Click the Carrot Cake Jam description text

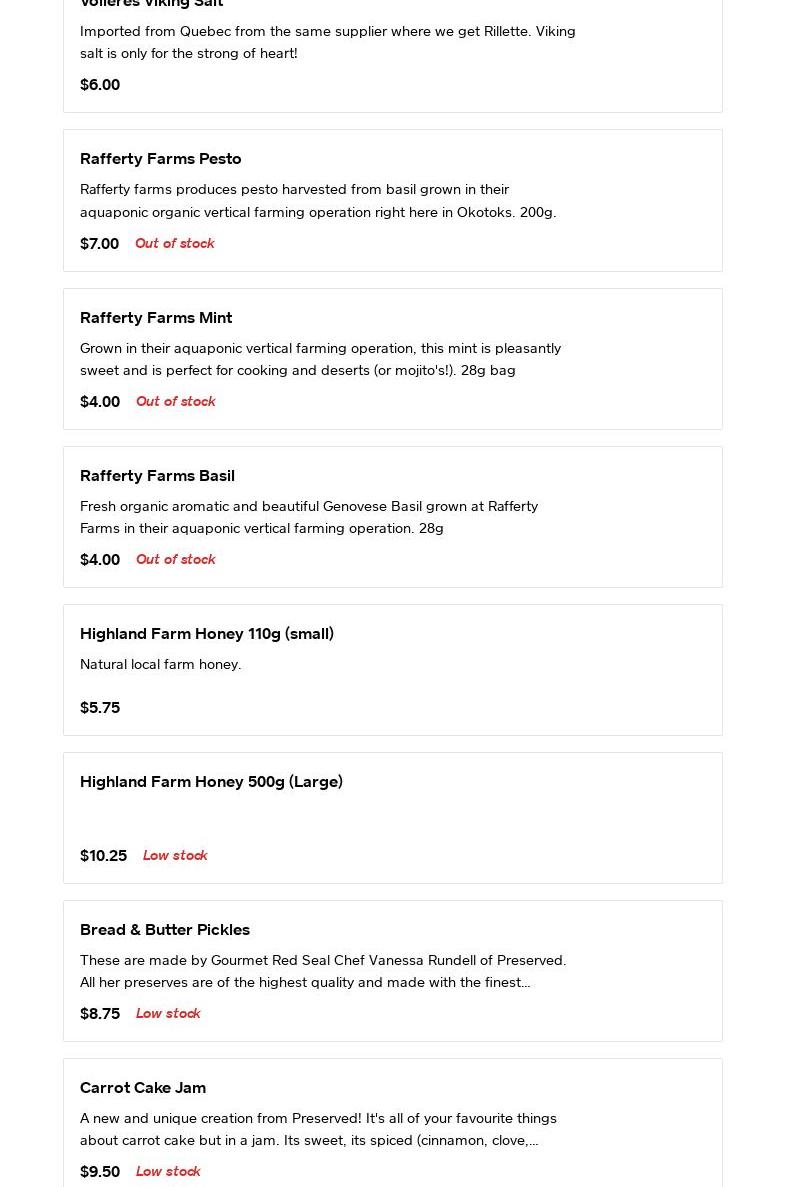pyautogui.click(x=318, y=1129)
